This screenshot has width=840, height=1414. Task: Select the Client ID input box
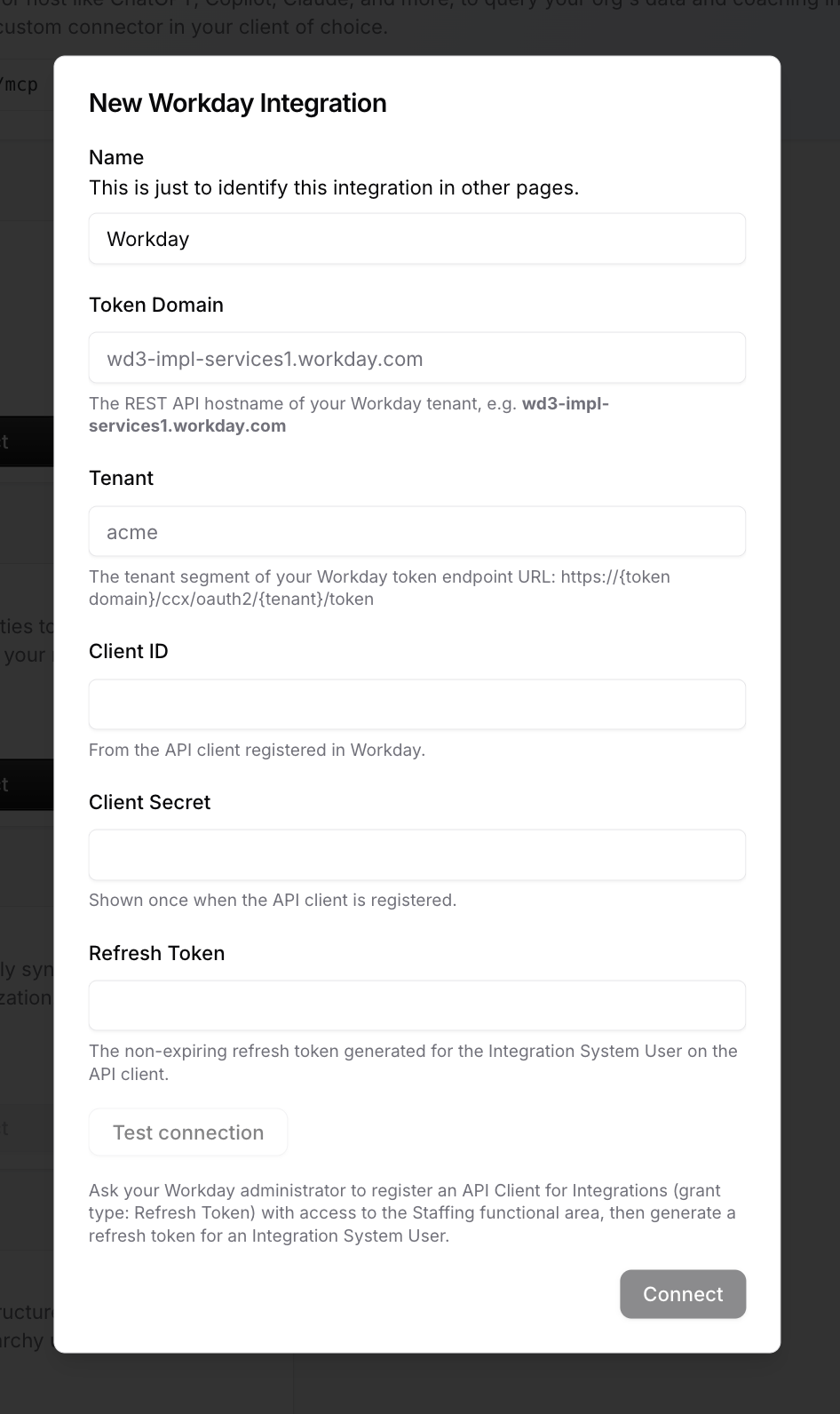[x=416, y=704]
